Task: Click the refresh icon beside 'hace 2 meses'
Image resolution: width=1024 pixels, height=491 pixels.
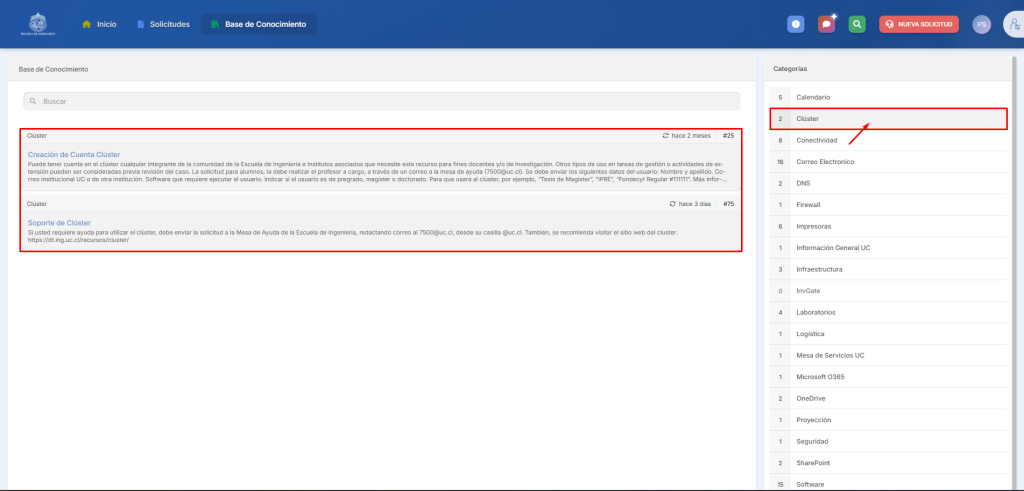Action: coord(666,135)
